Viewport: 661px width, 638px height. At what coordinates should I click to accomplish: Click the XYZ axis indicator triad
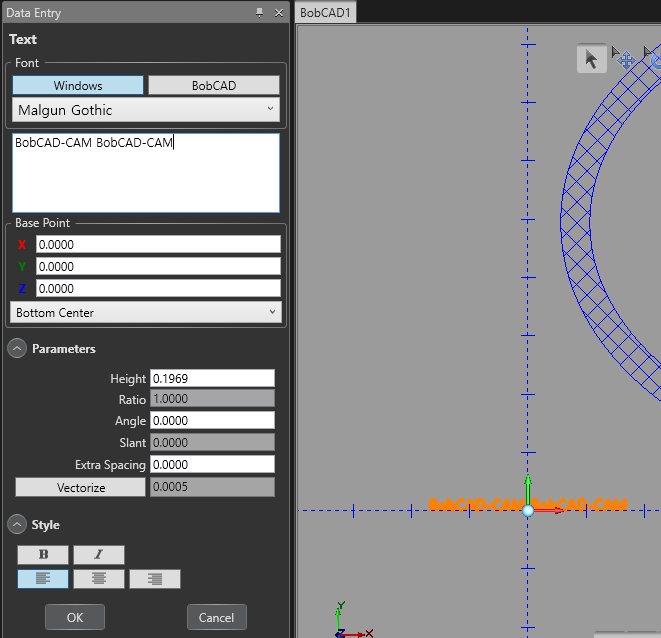pyautogui.click(x=352, y=620)
